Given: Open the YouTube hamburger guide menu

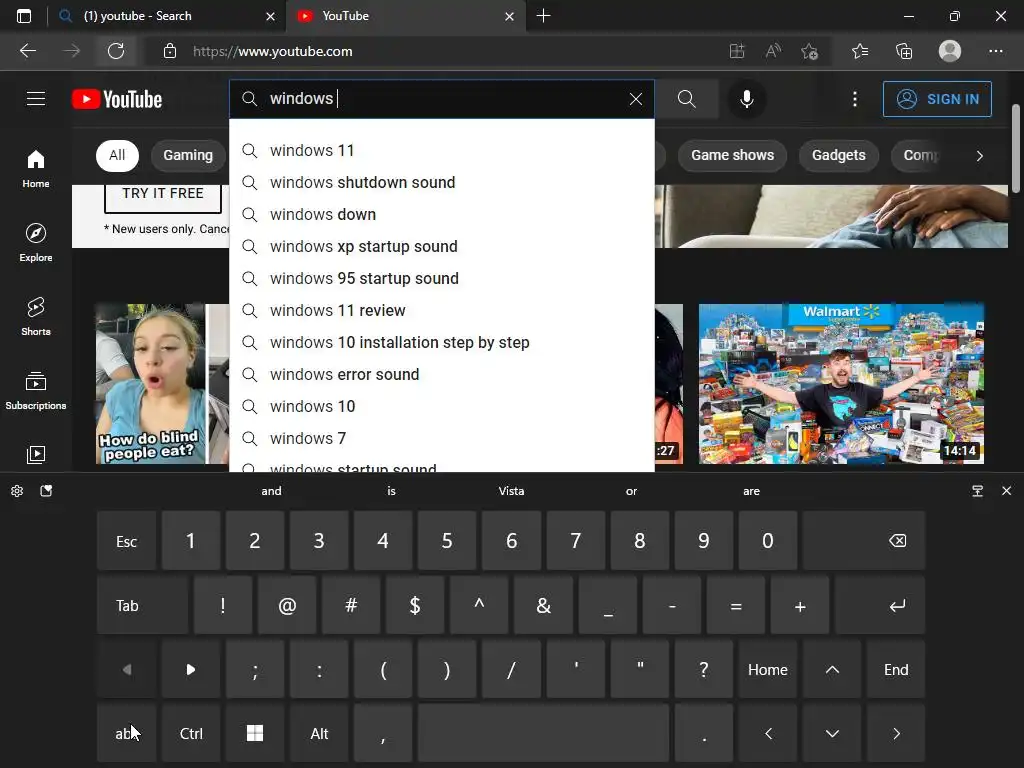Looking at the screenshot, I should click(36, 99).
